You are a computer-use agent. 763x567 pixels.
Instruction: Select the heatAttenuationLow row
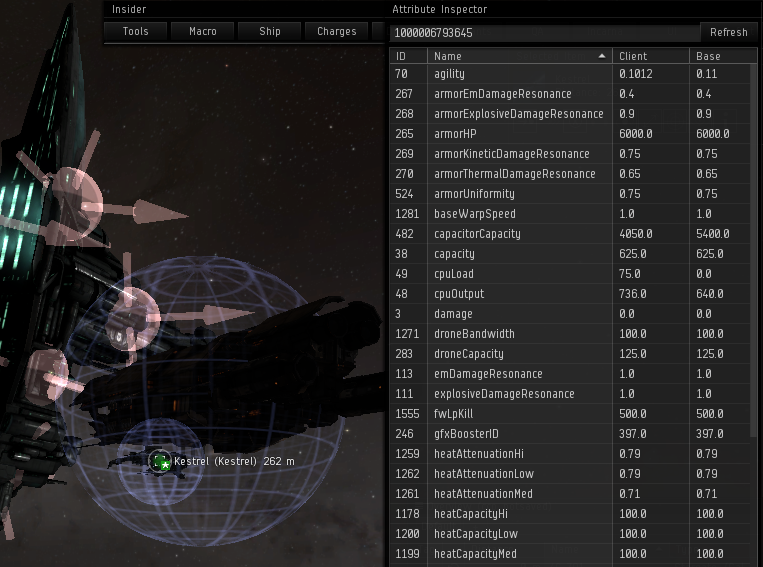[x=570, y=474]
